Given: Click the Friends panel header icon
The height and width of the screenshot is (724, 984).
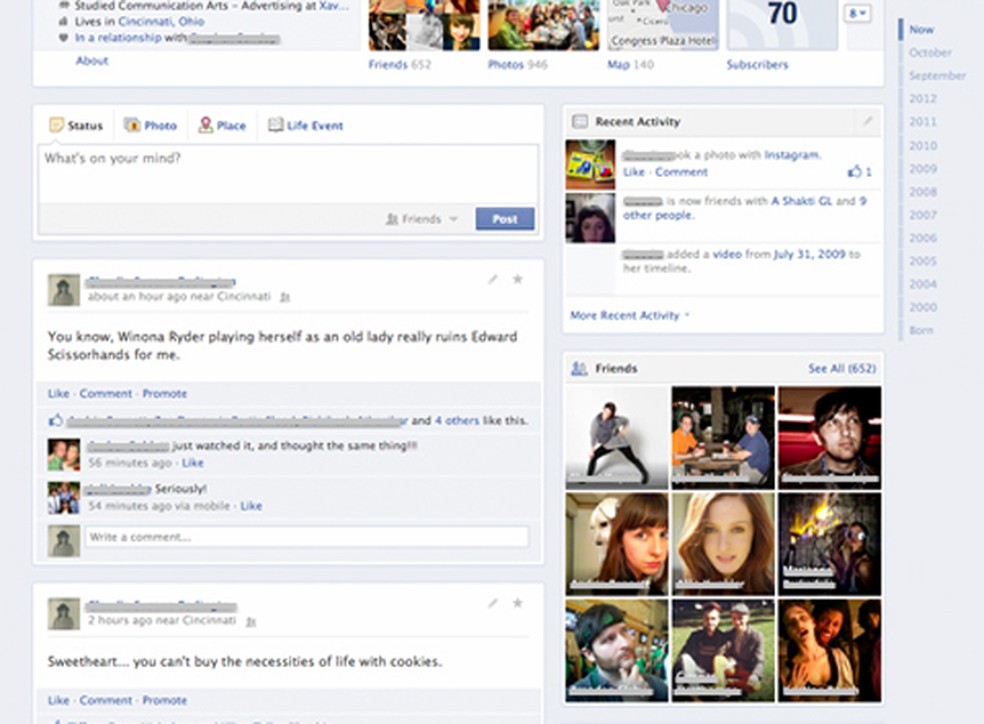Looking at the screenshot, I should [x=578, y=368].
